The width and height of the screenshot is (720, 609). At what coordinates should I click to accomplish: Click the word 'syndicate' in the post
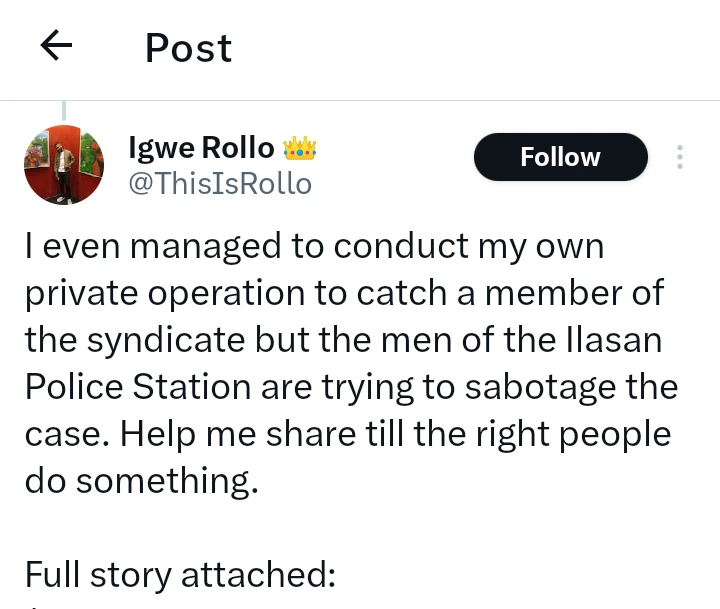166,341
